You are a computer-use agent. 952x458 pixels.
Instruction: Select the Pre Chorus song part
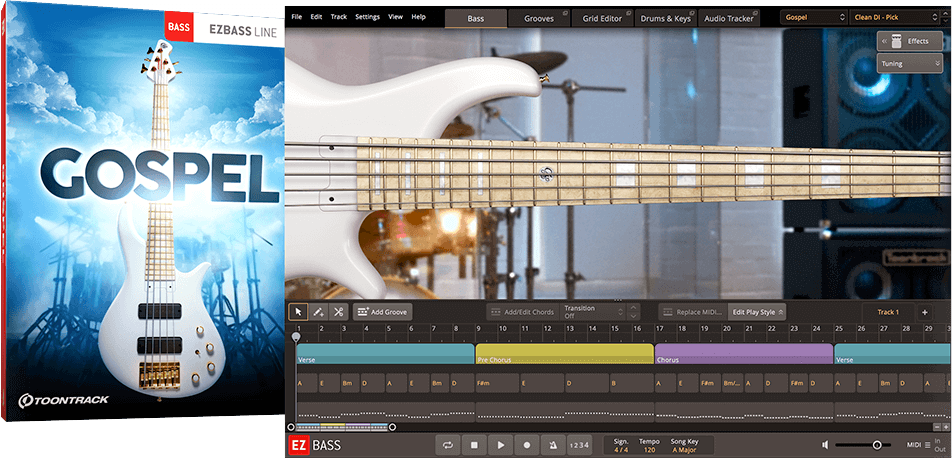tap(565, 354)
